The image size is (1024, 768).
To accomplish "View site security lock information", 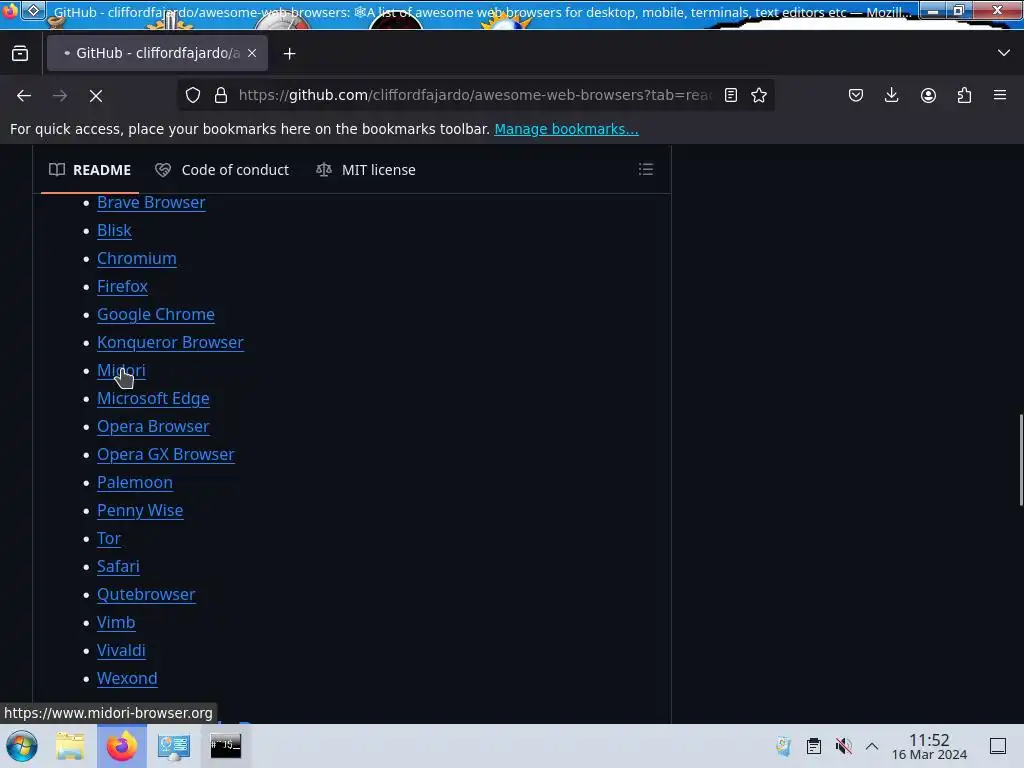I will (x=221, y=95).
